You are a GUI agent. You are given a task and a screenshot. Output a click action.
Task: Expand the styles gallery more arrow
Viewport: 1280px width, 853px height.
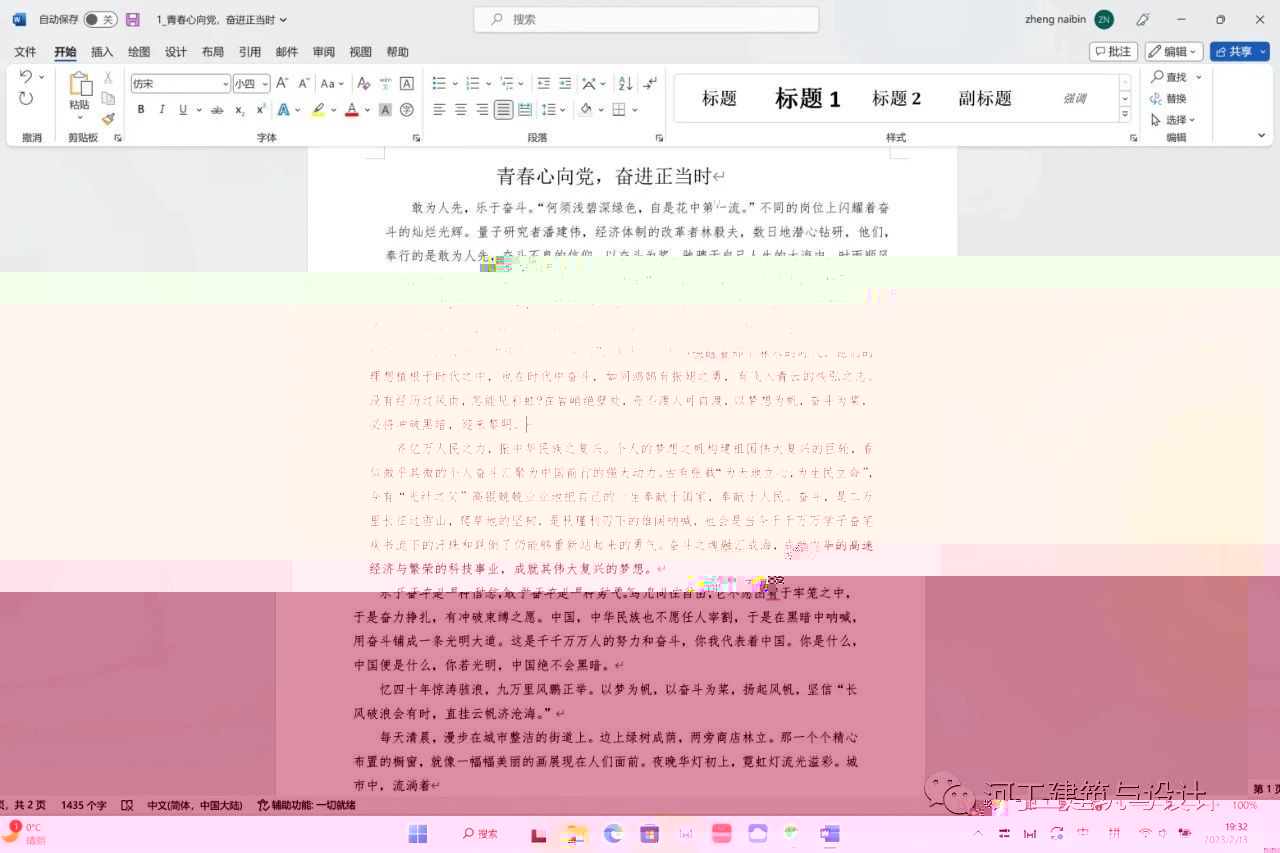click(1125, 115)
